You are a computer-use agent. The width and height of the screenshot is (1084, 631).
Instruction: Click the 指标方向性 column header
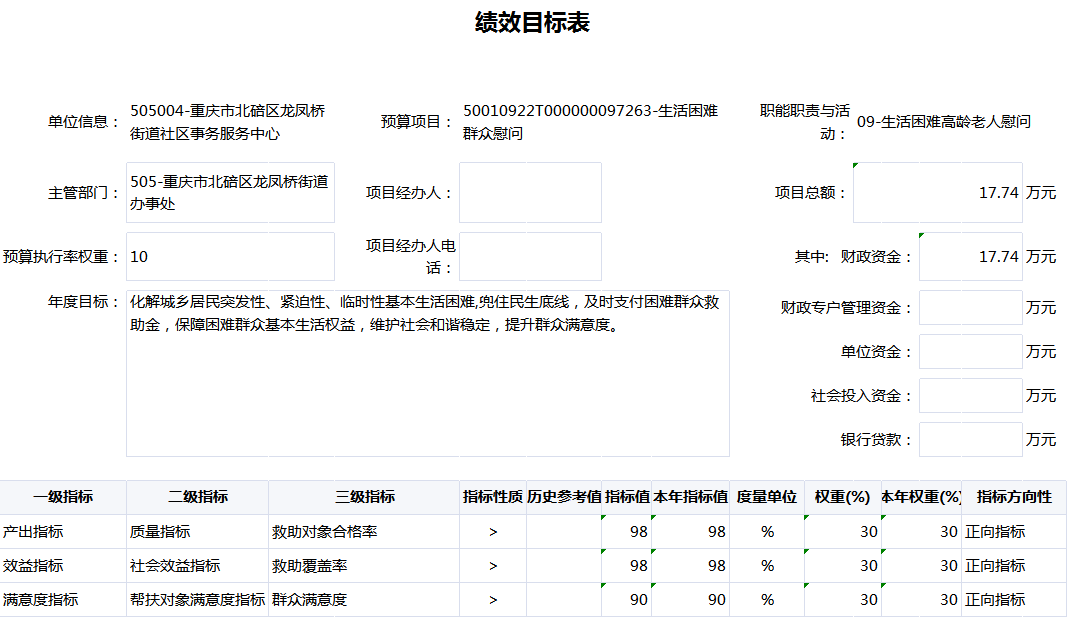coord(1014,497)
